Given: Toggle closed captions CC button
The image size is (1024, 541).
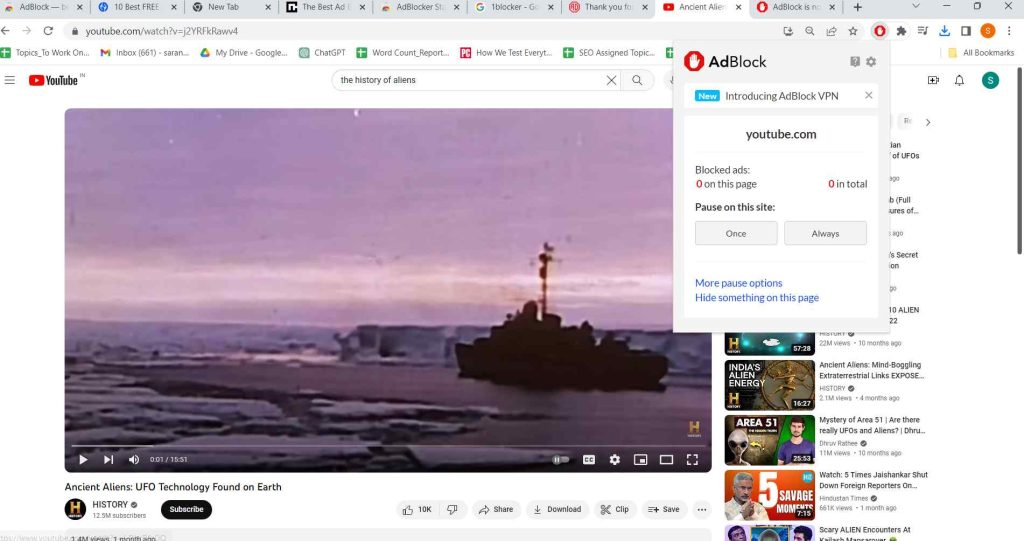Looking at the screenshot, I should pos(588,459).
